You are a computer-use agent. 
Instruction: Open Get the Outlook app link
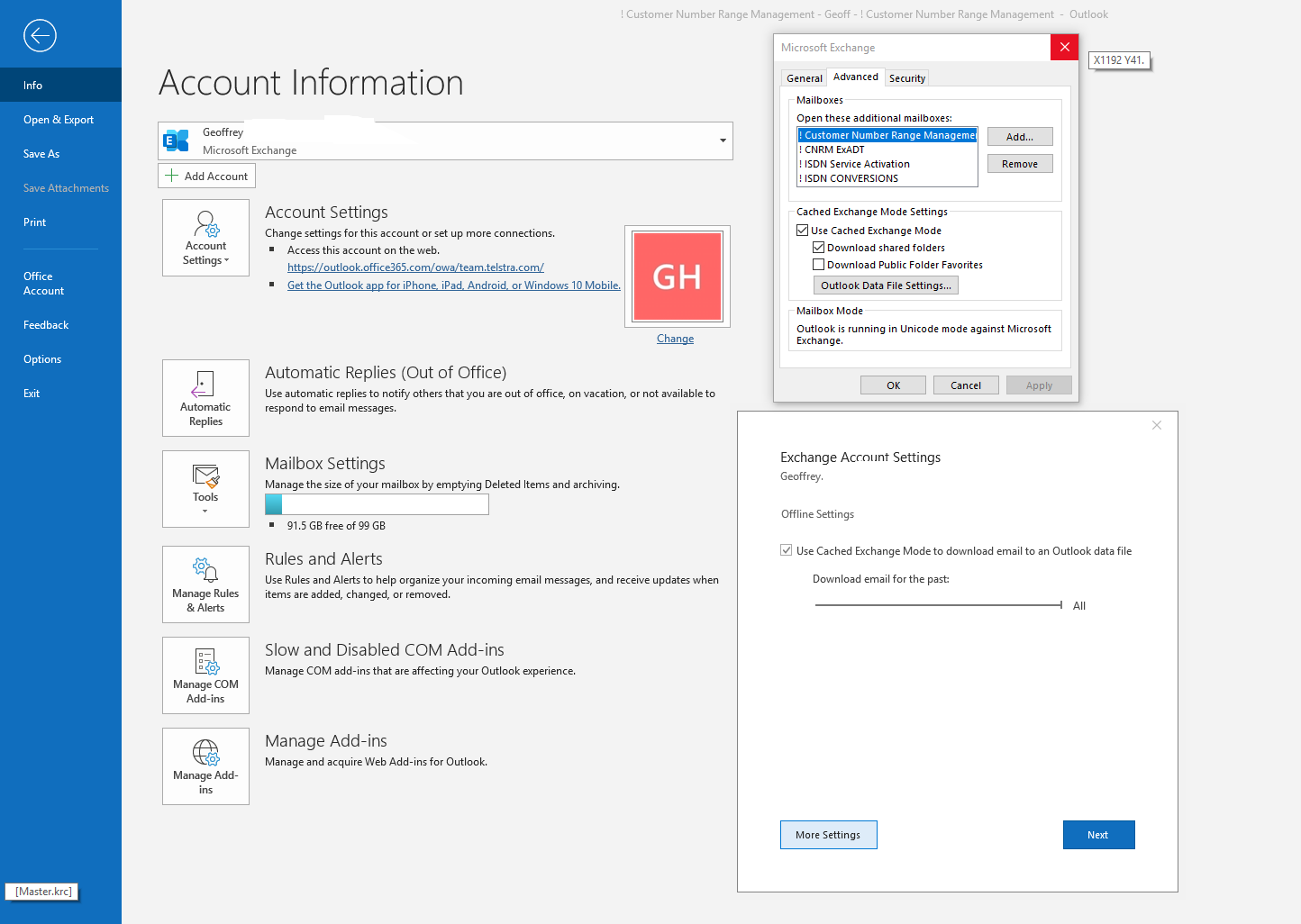[454, 285]
